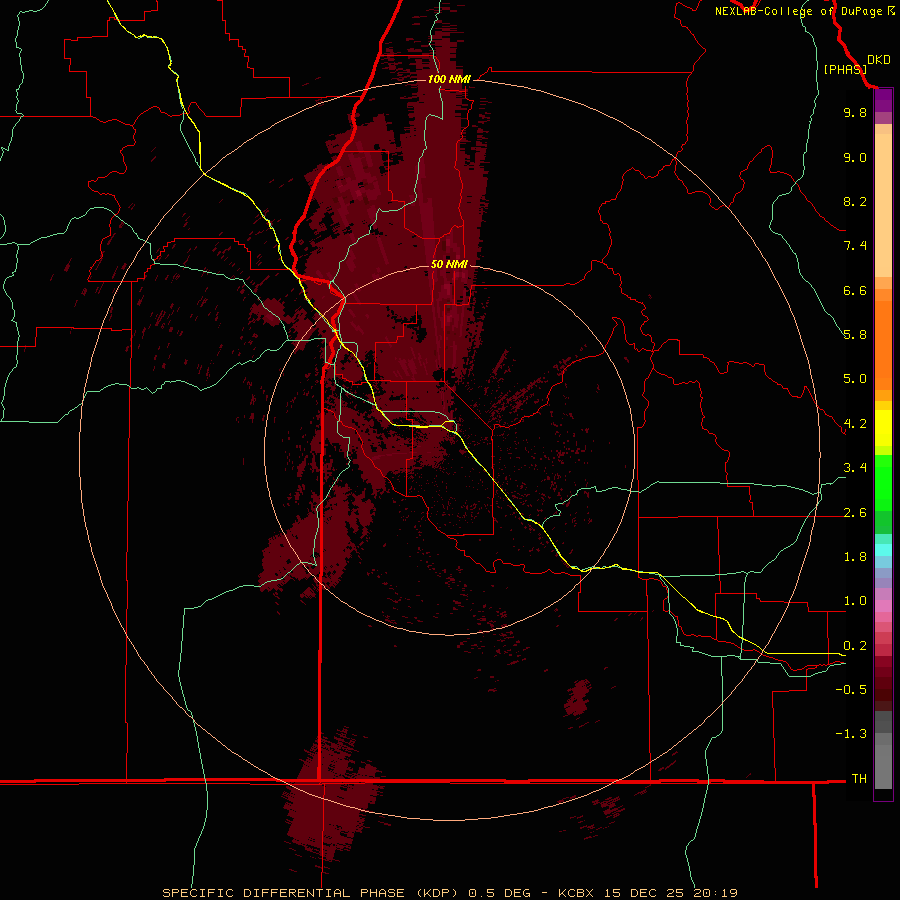Select the 6.6 scale value

pyautogui.click(x=855, y=290)
